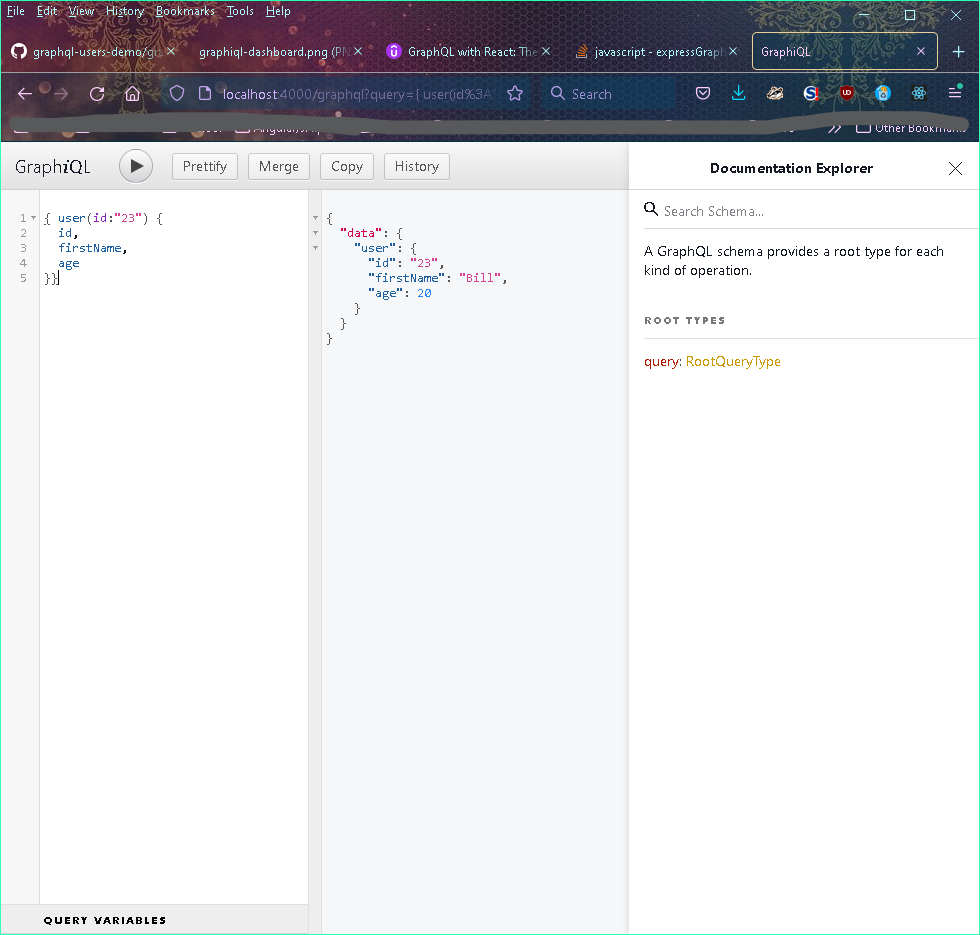Click the blue circular extension icon
The height and width of the screenshot is (935, 980).
[x=882, y=94]
